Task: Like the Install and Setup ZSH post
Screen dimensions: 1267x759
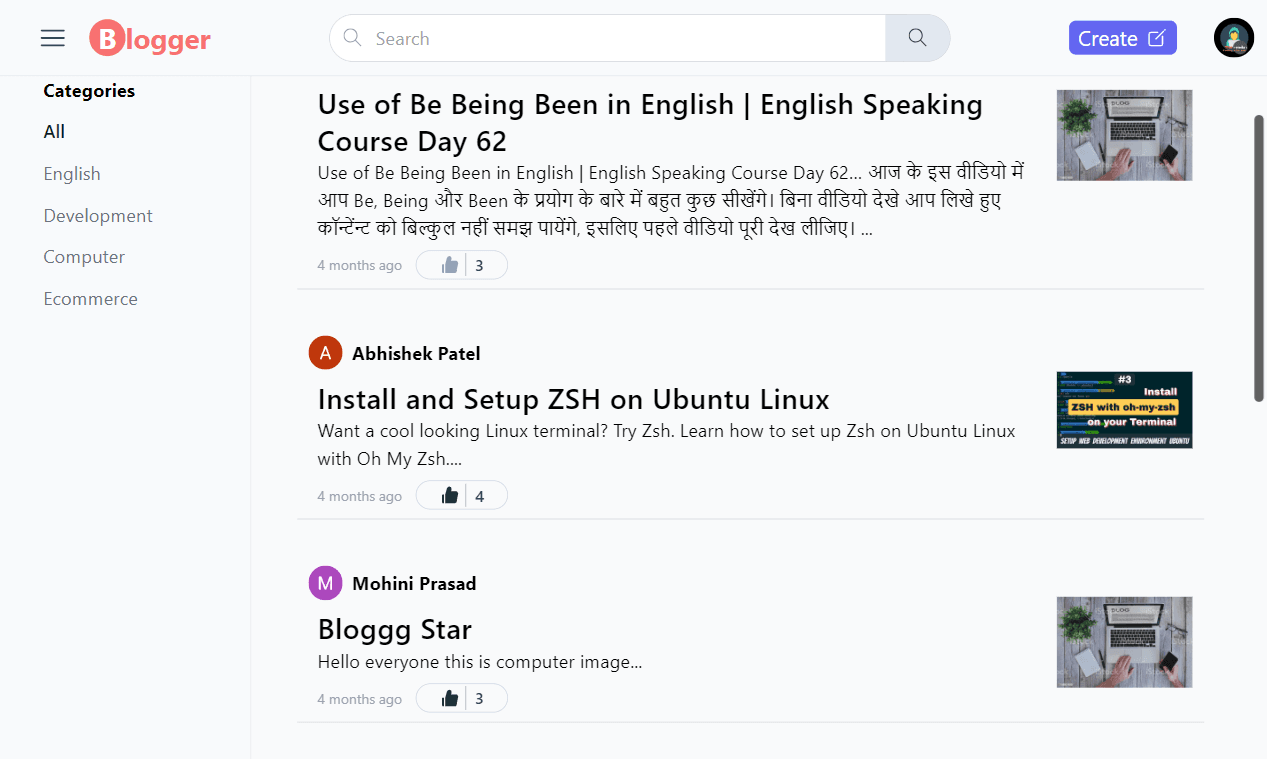Action: 450,495
